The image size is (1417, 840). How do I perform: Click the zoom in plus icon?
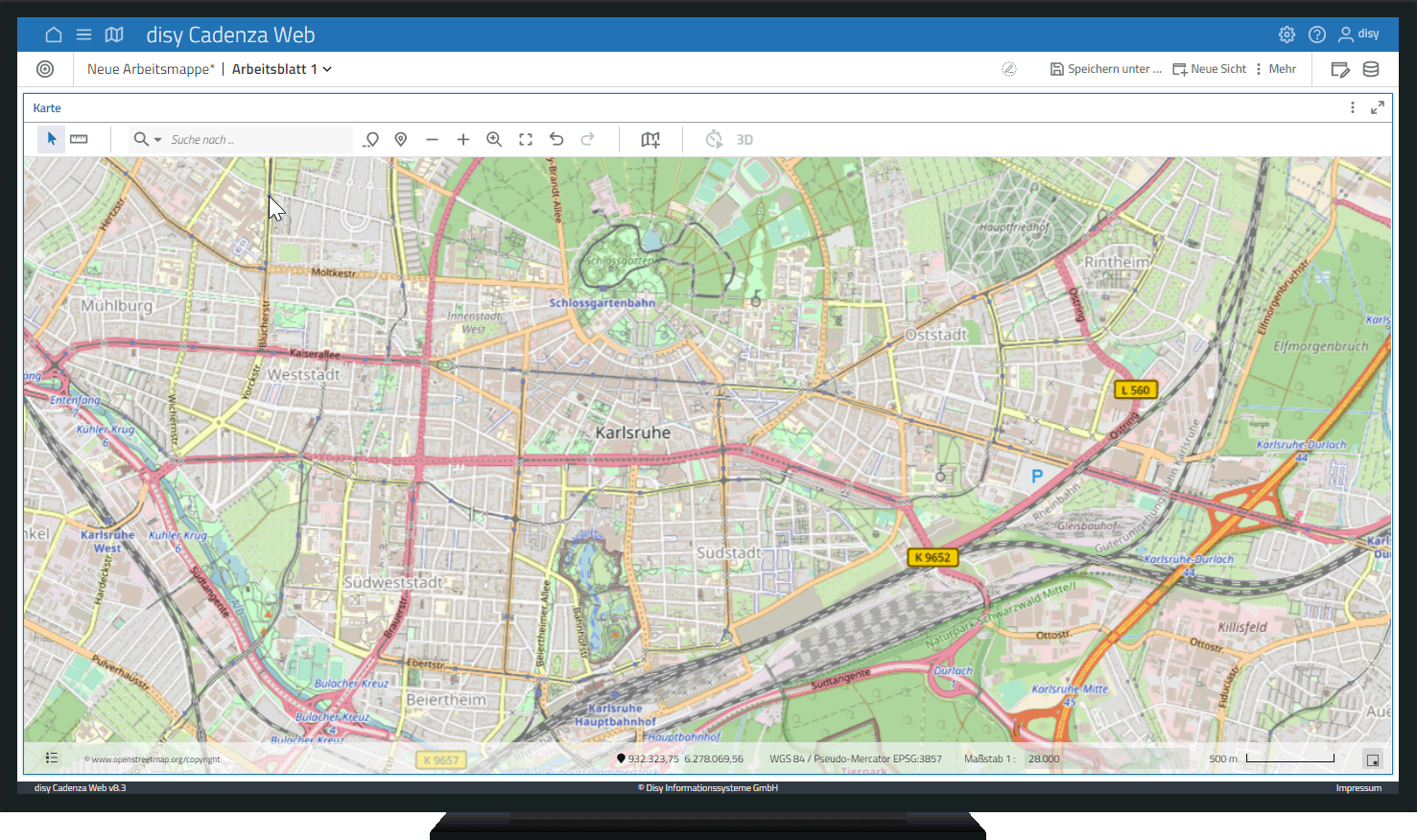click(462, 140)
